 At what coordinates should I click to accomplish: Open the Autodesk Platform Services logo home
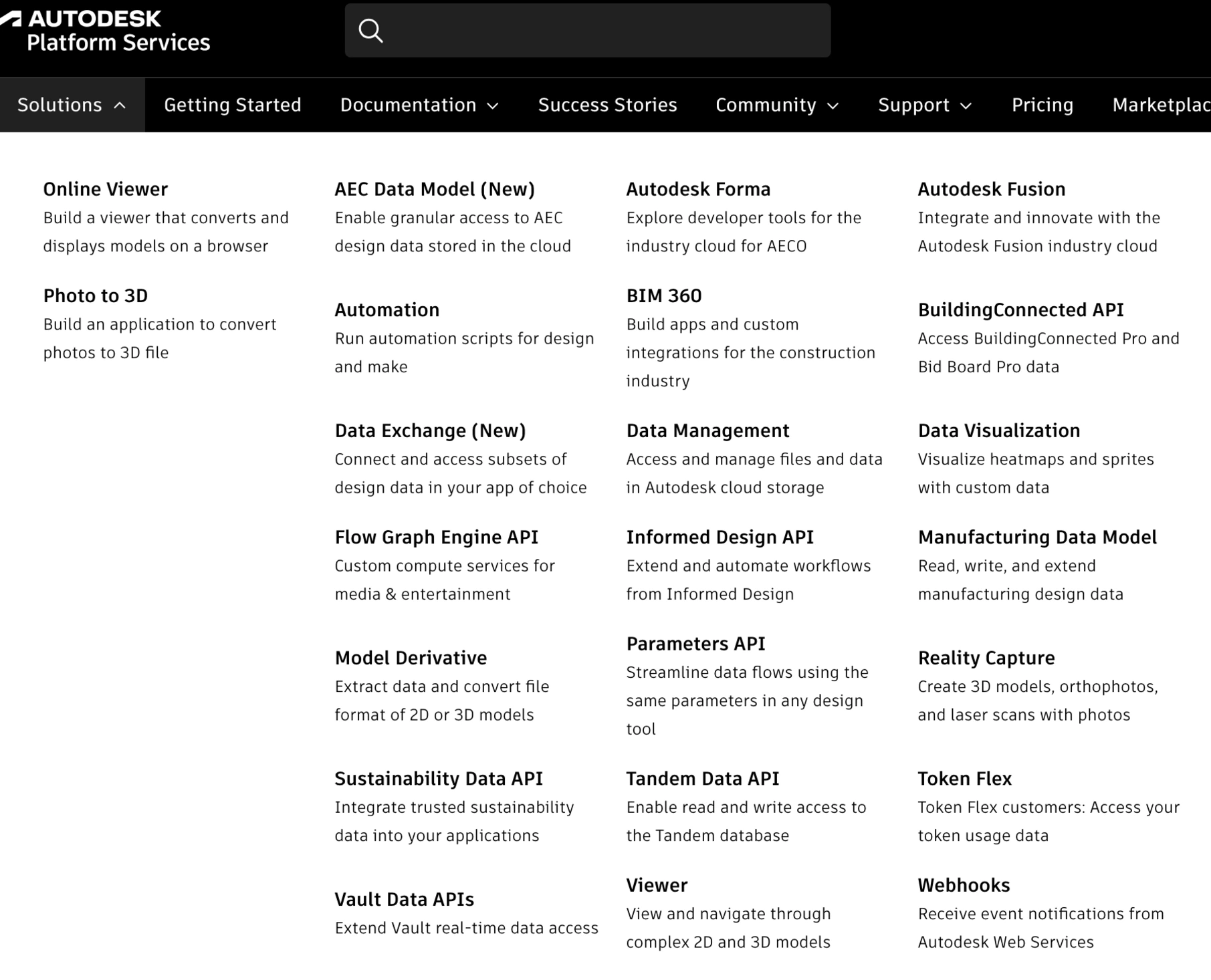(106, 31)
